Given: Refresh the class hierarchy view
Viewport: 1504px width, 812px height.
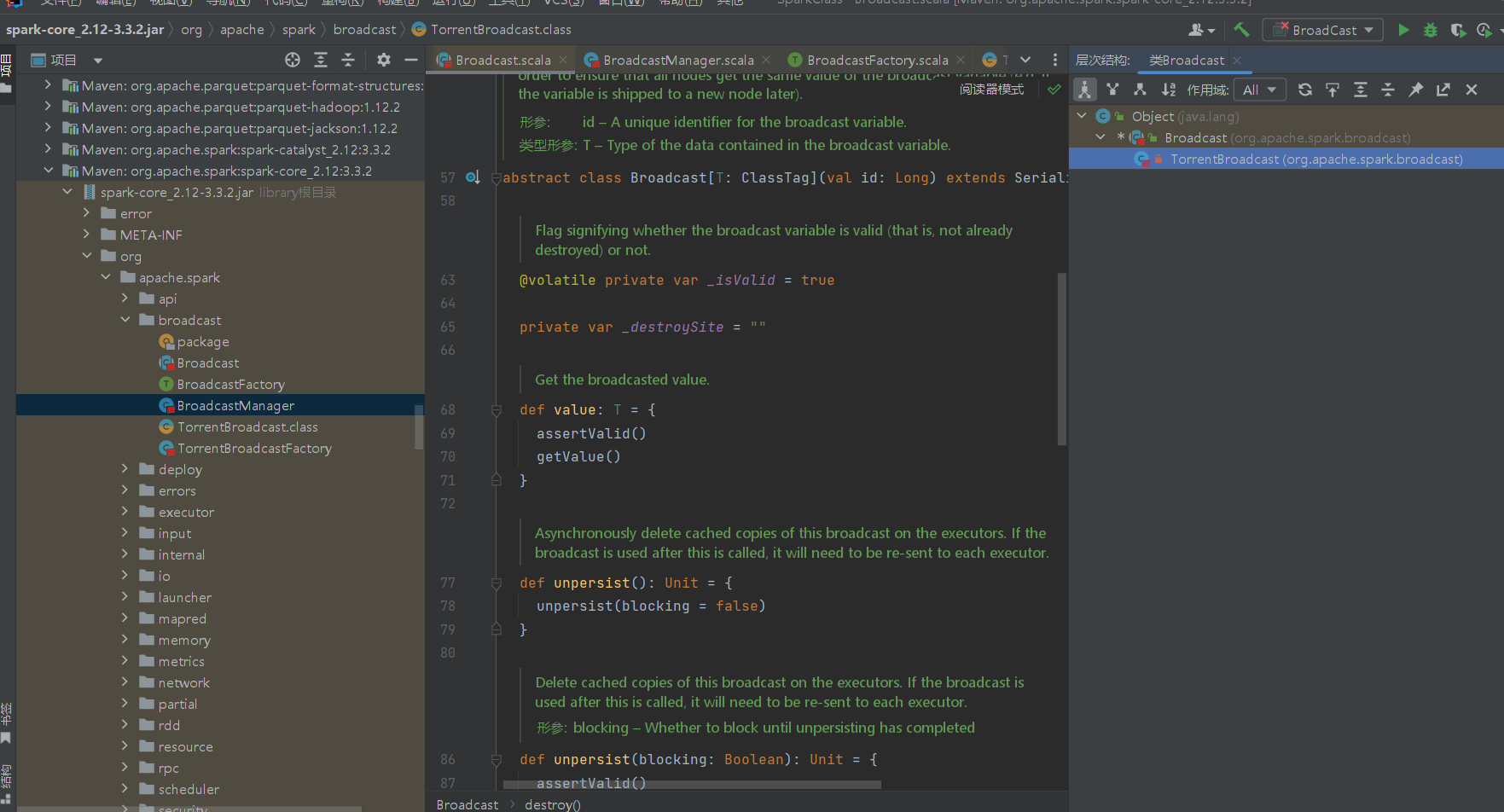Looking at the screenshot, I should (1304, 90).
